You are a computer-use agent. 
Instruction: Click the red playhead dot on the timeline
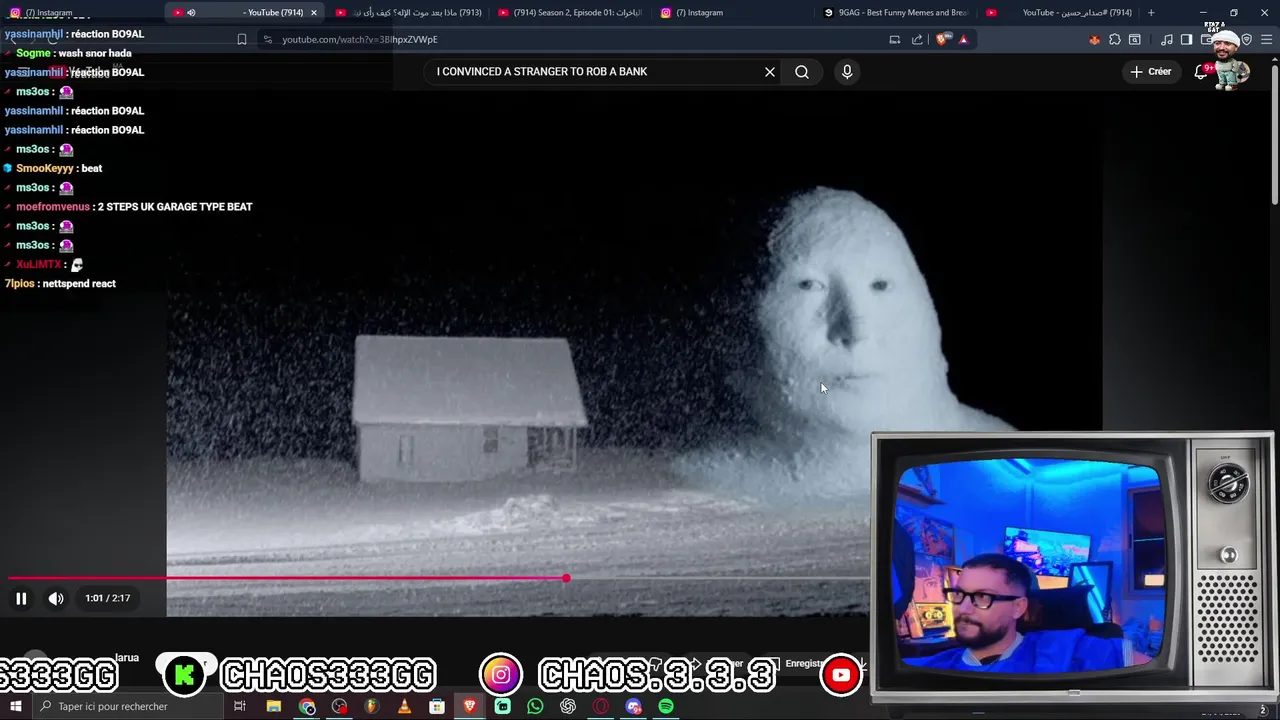[566, 578]
